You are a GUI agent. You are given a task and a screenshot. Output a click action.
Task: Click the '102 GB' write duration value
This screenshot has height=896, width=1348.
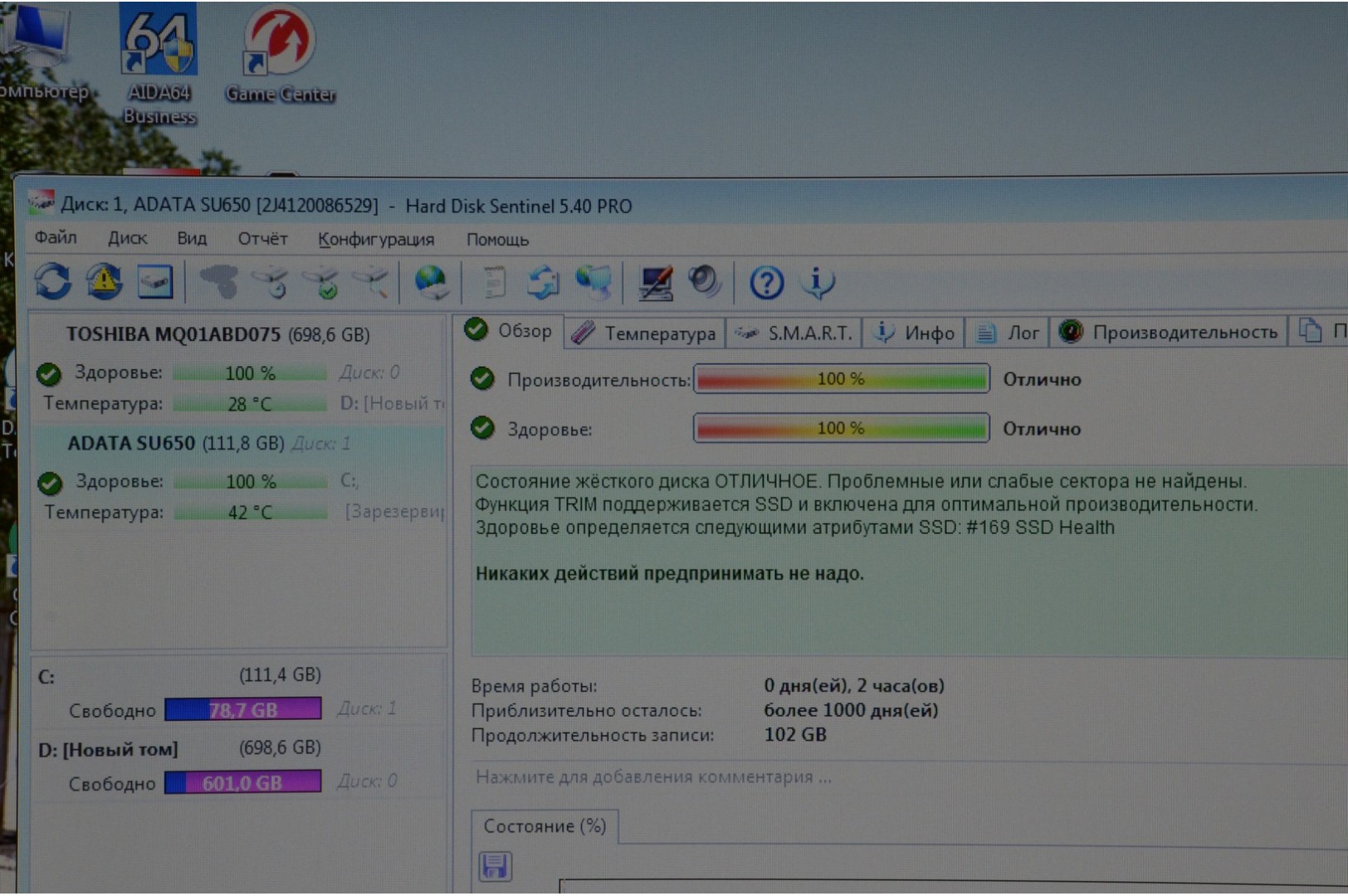point(795,734)
